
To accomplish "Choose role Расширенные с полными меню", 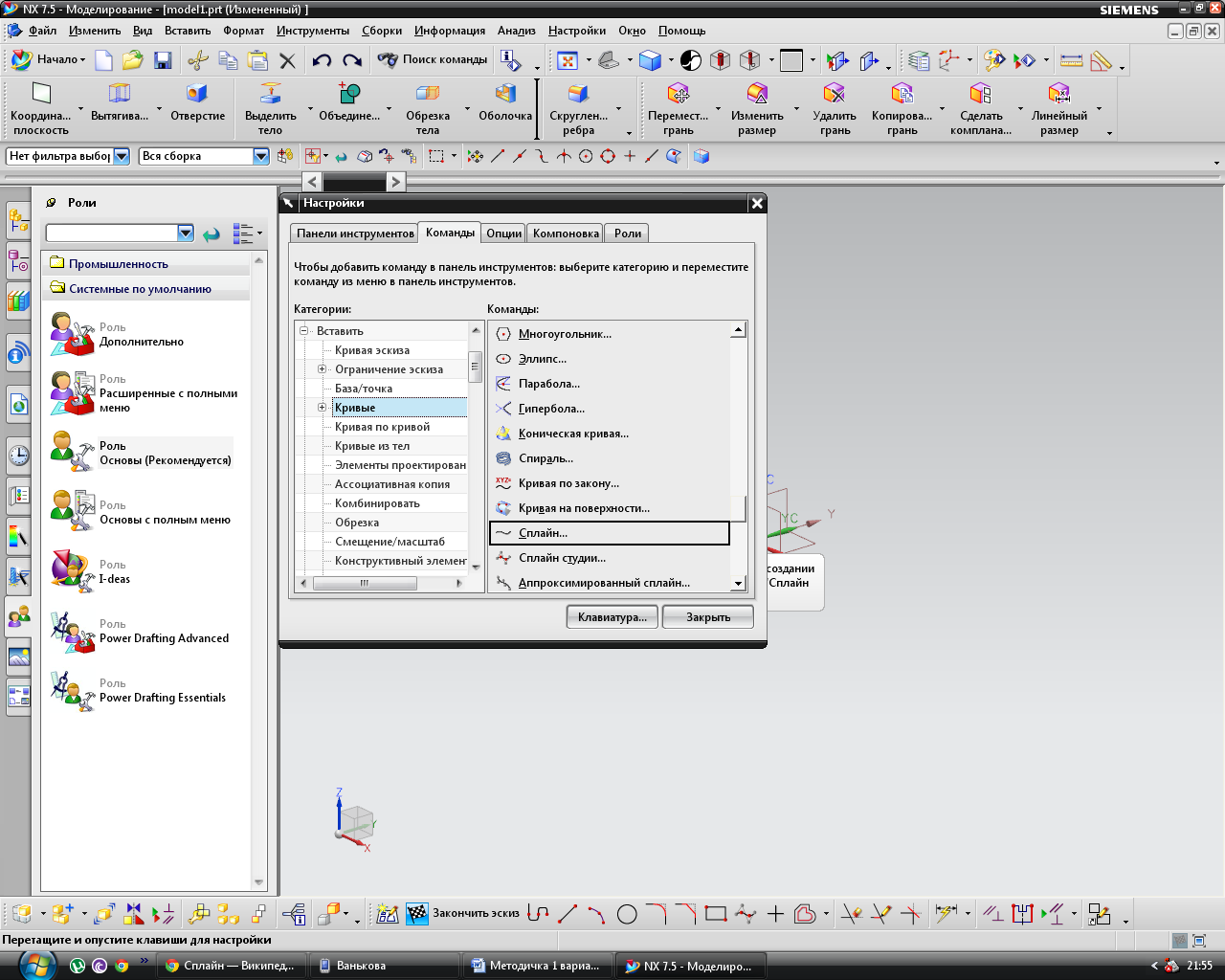I will coord(145,393).
